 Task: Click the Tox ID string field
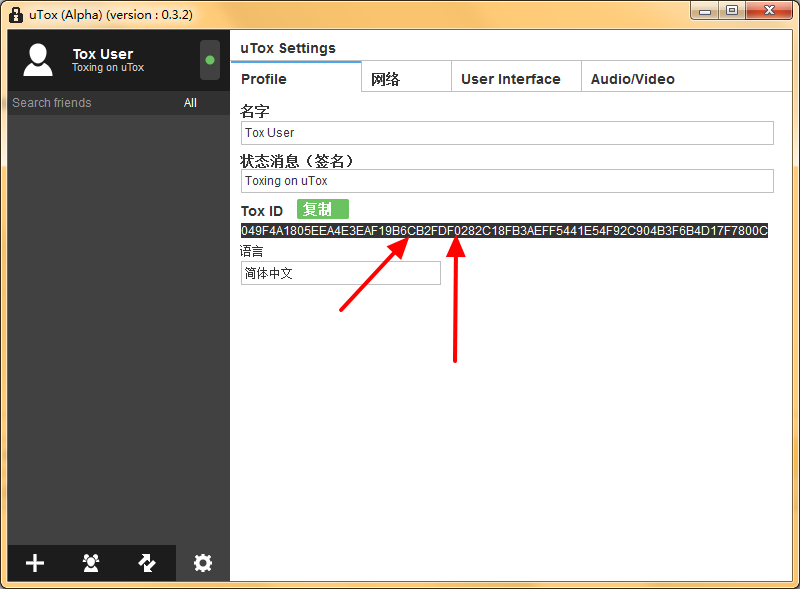[504, 231]
